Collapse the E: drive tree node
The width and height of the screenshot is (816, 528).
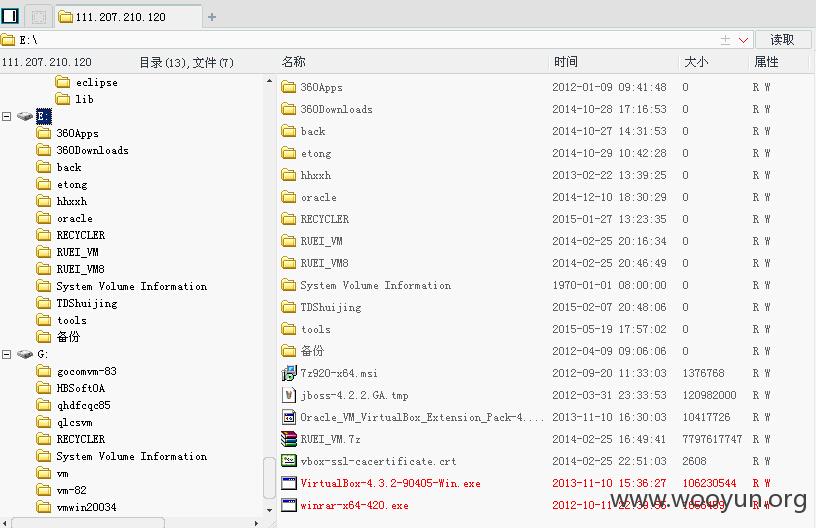point(6,116)
